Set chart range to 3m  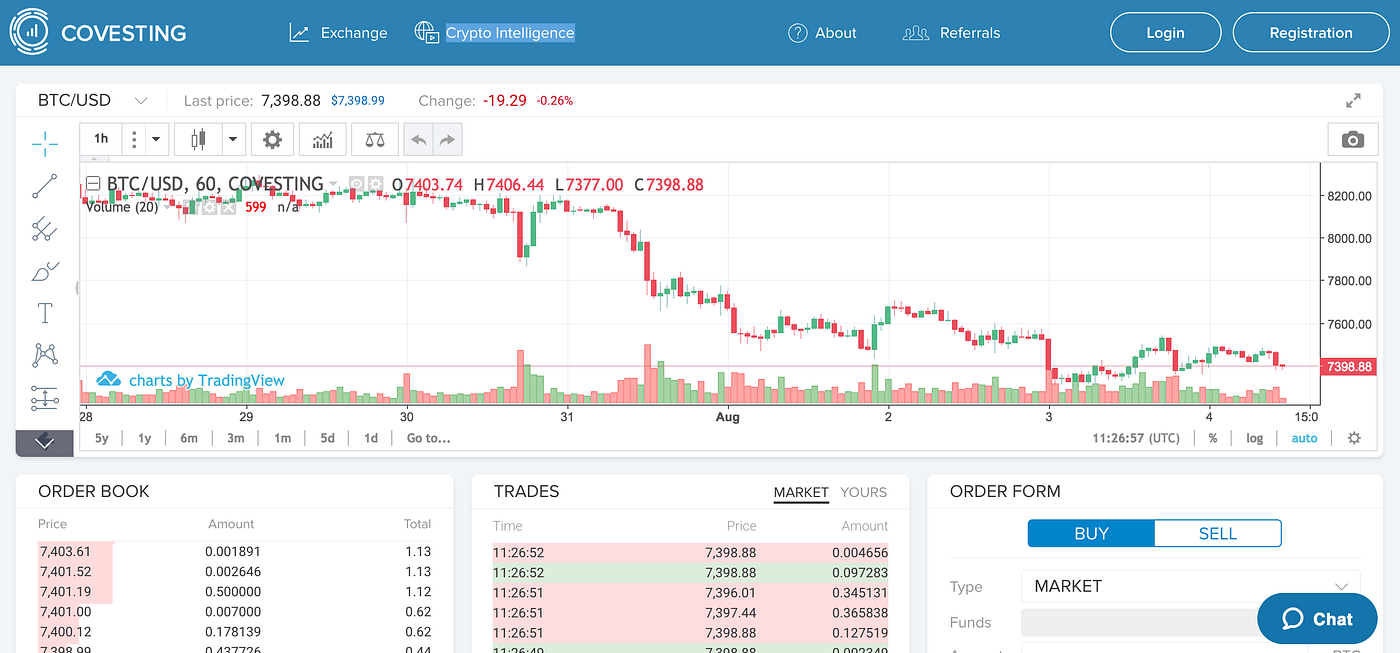(236, 438)
